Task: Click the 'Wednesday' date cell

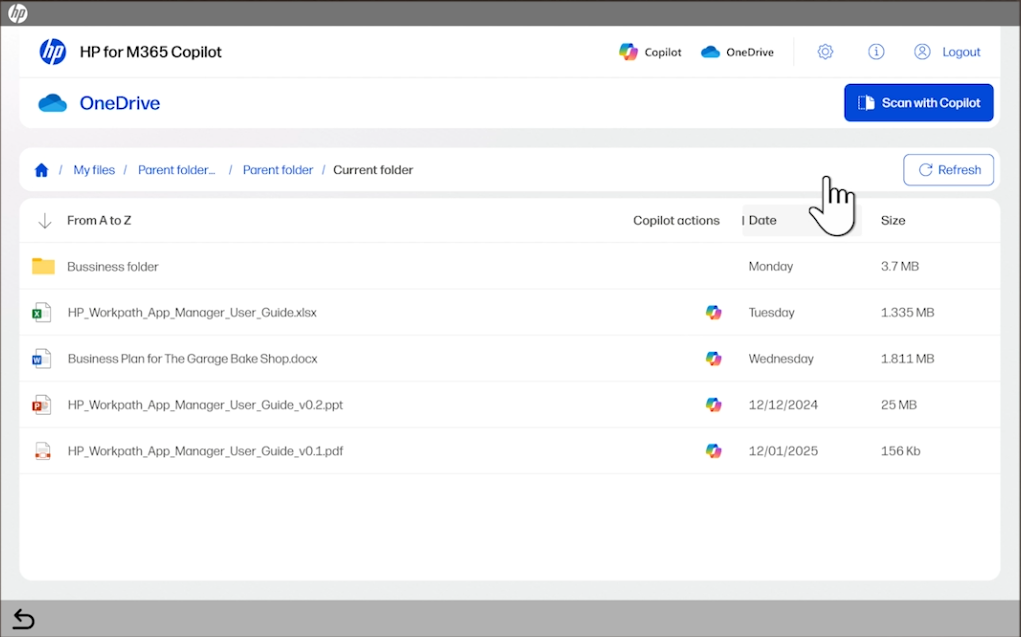Action: (781, 359)
